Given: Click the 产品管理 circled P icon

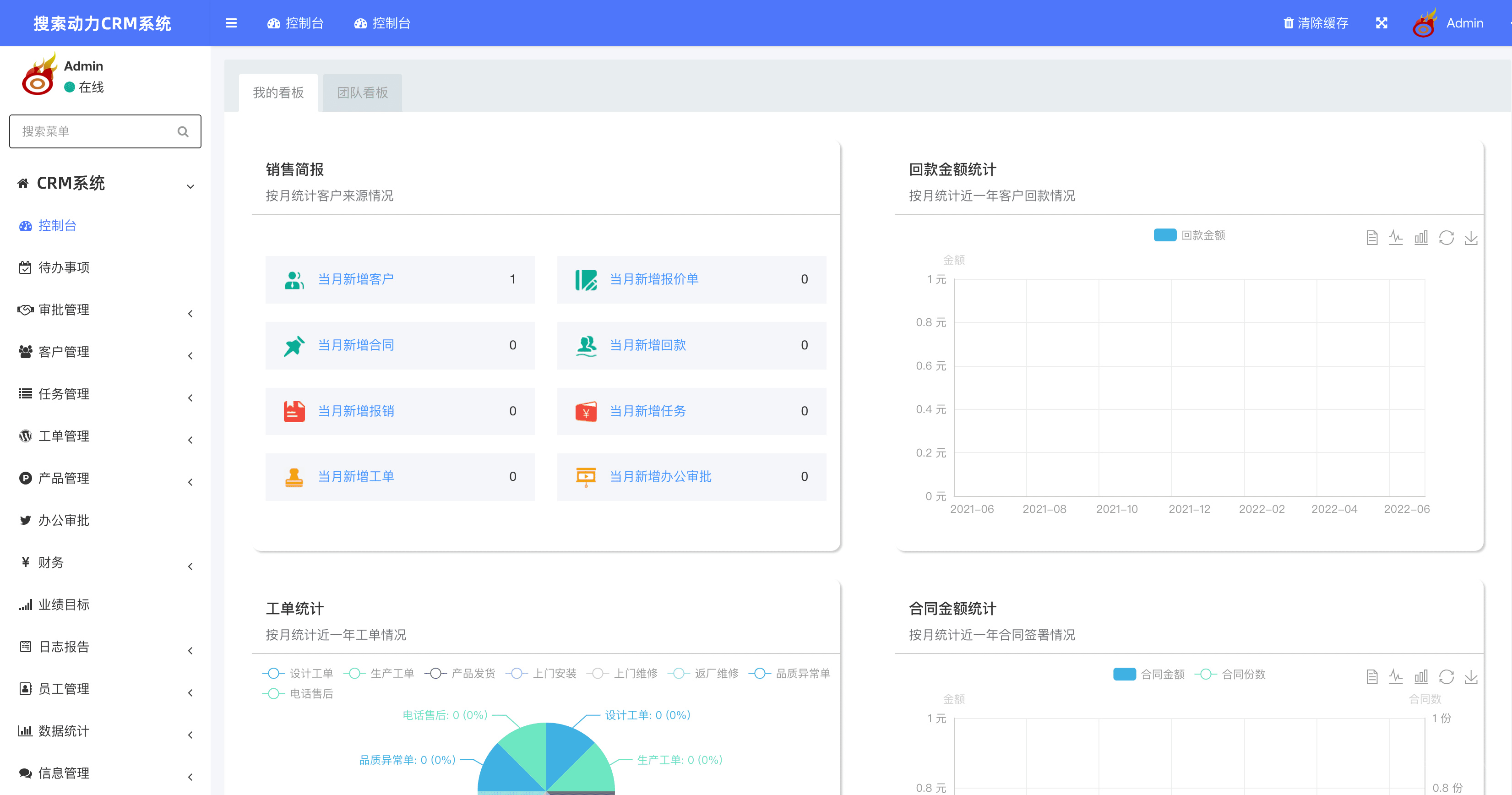Looking at the screenshot, I should [25, 478].
